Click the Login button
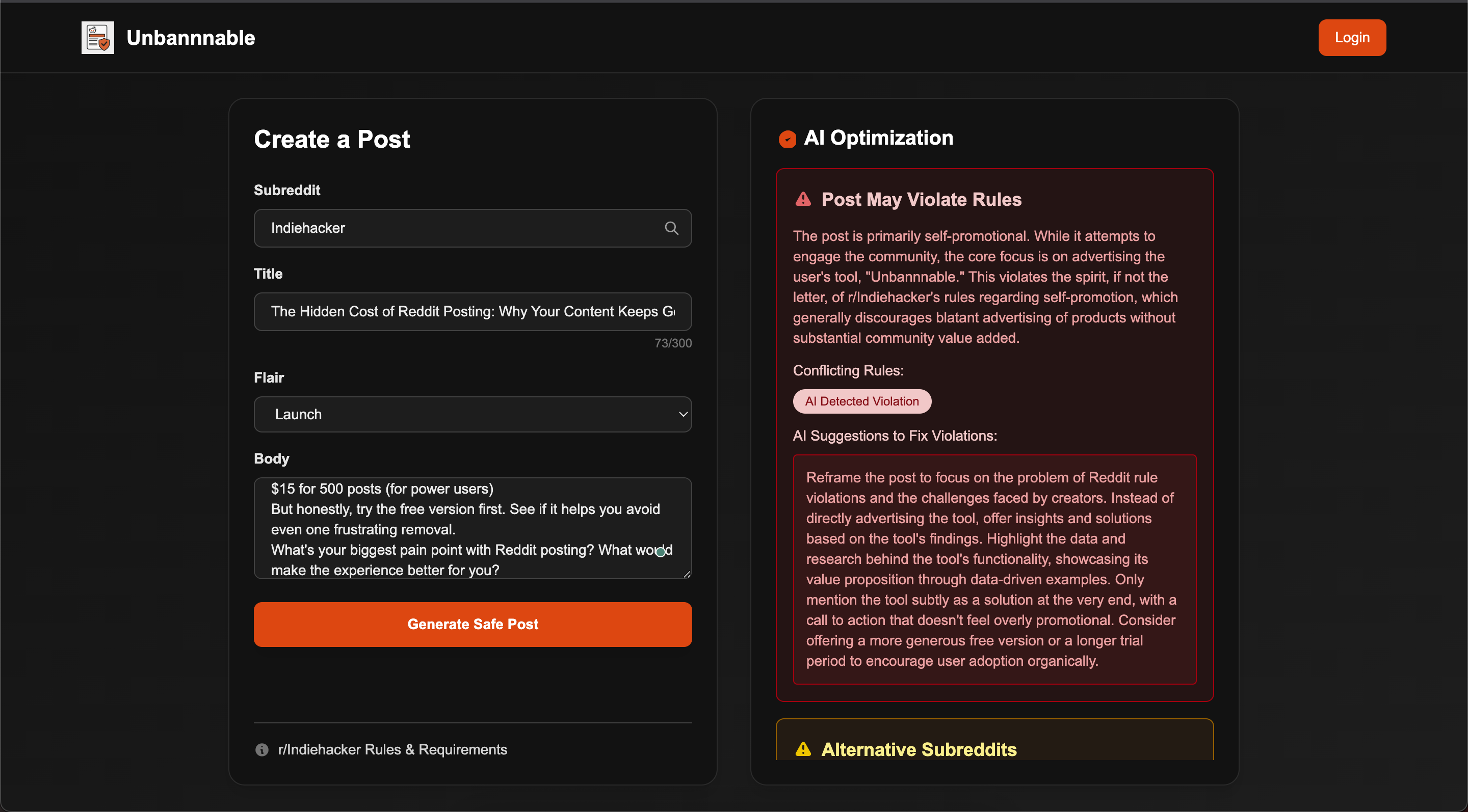Image resolution: width=1468 pixels, height=812 pixels. click(x=1352, y=38)
